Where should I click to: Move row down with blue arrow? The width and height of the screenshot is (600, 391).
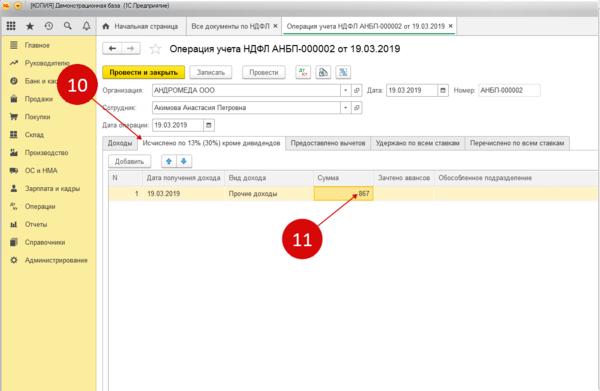[x=184, y=161]
